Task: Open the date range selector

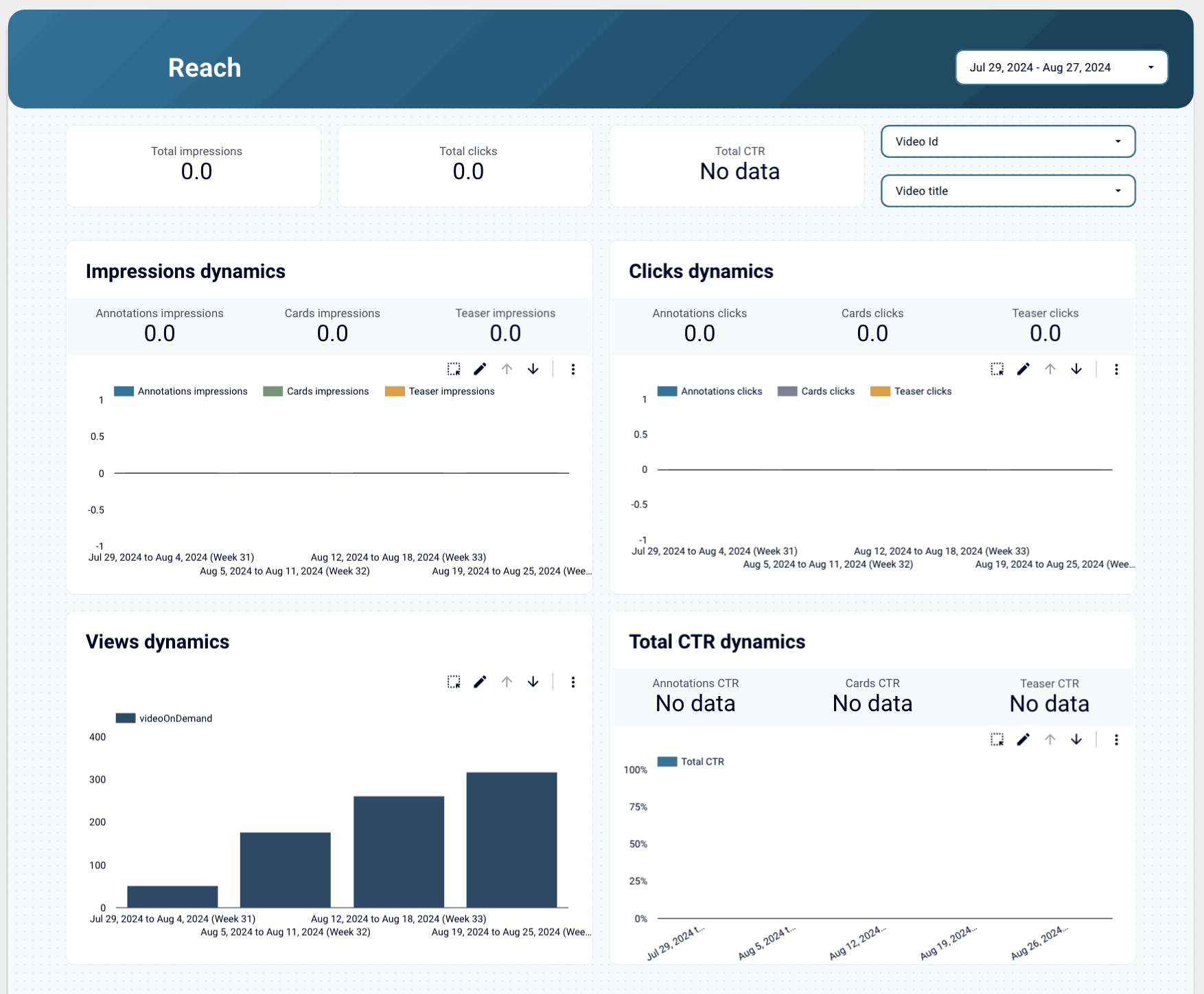Action: 1061,67
